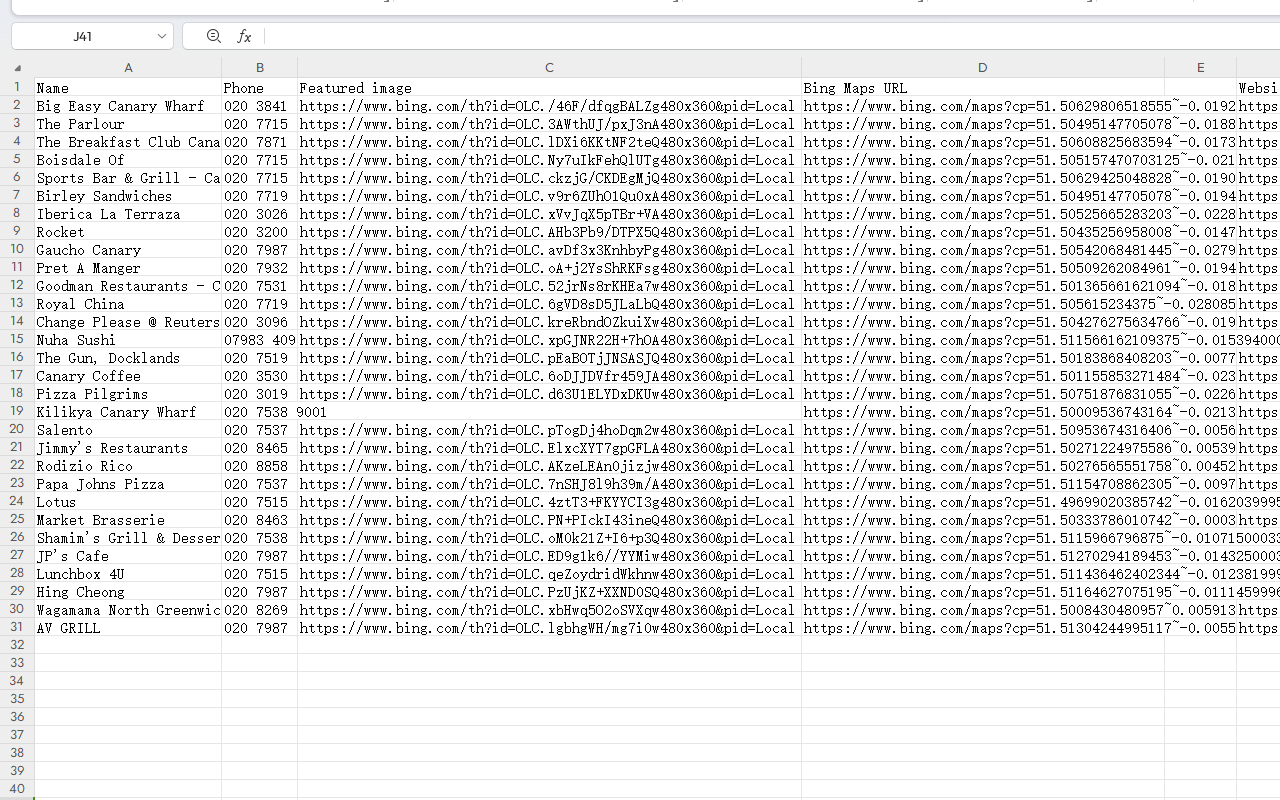1280x800 pixels.
Task: Click phone cell "020 7871" in Breakfast Club row
Action: click(x=260, y=142)
